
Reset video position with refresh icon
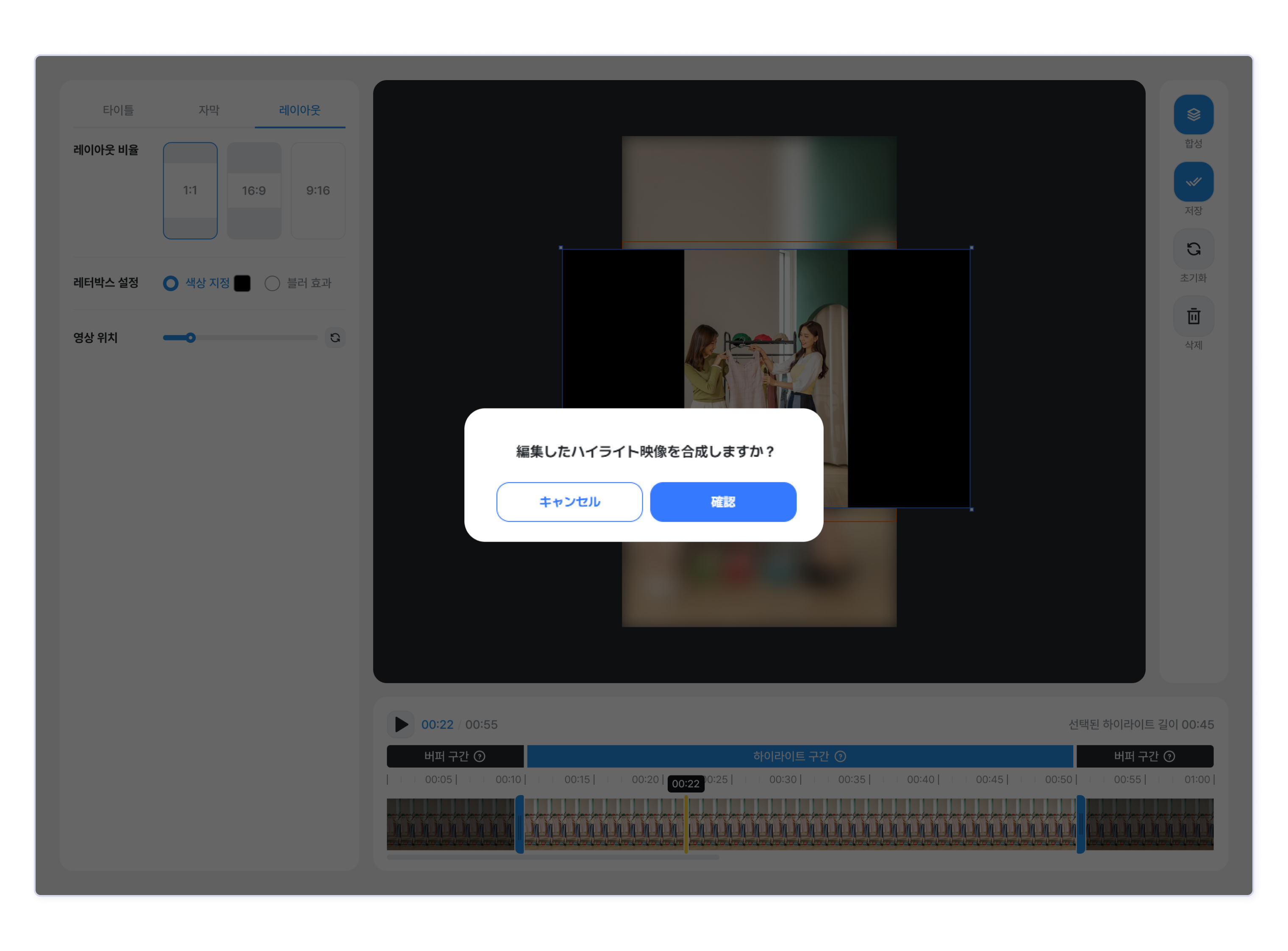pos(335,338)
